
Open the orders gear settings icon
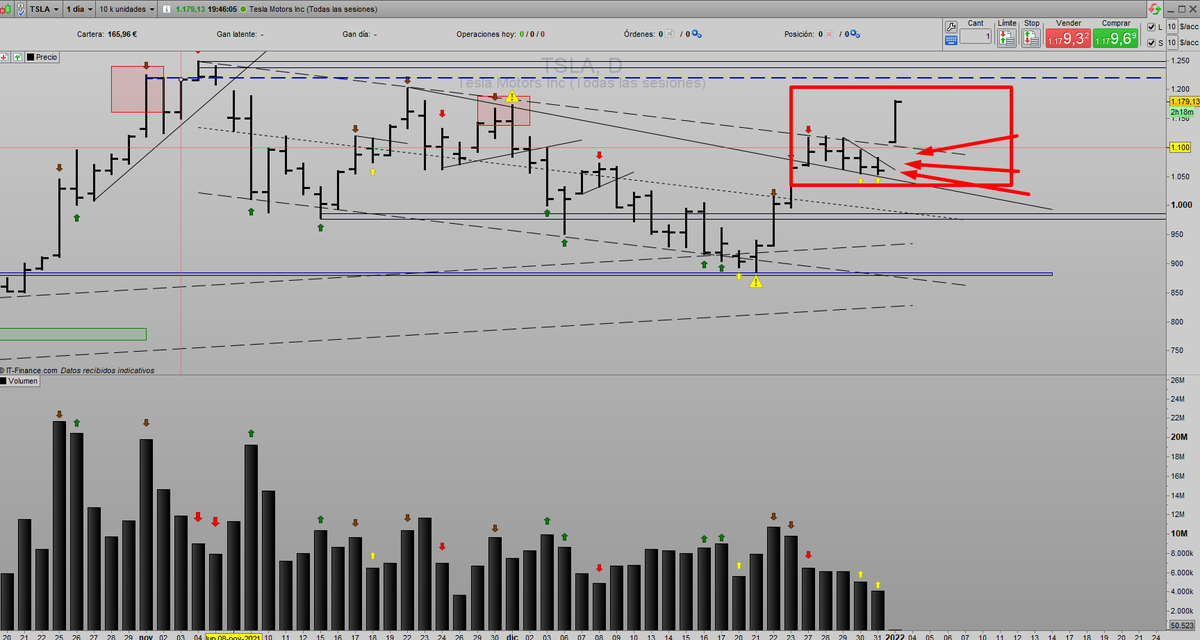[x=697, y=34]
